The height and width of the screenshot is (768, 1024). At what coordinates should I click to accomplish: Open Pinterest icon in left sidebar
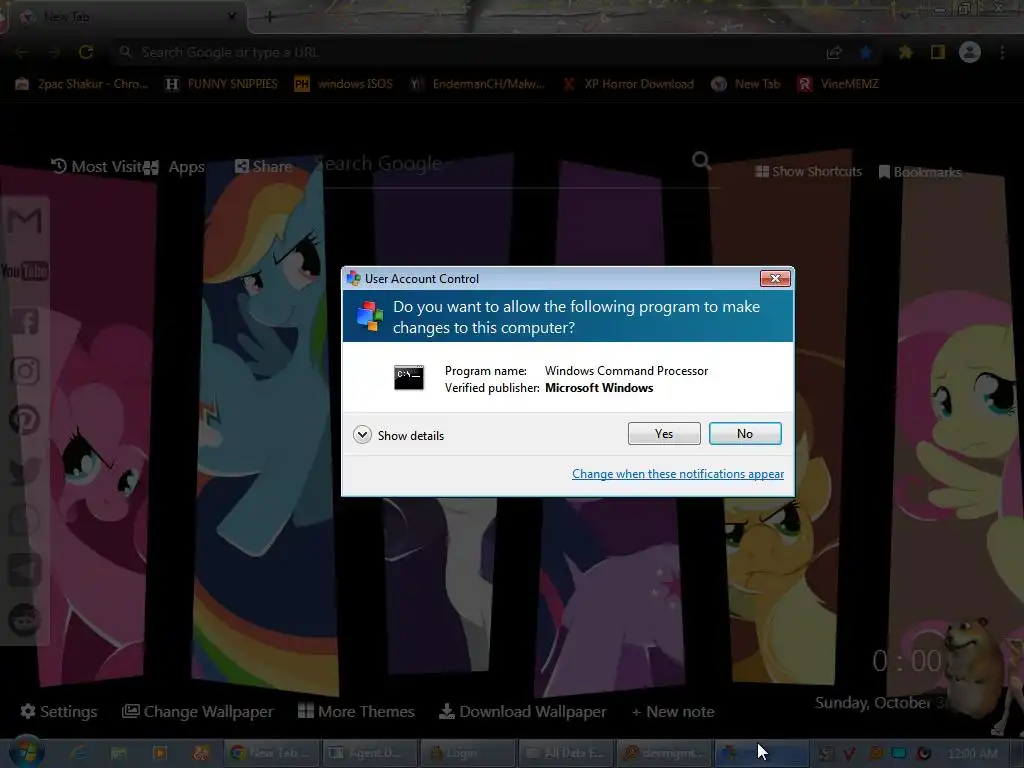[x=25, y=421]
